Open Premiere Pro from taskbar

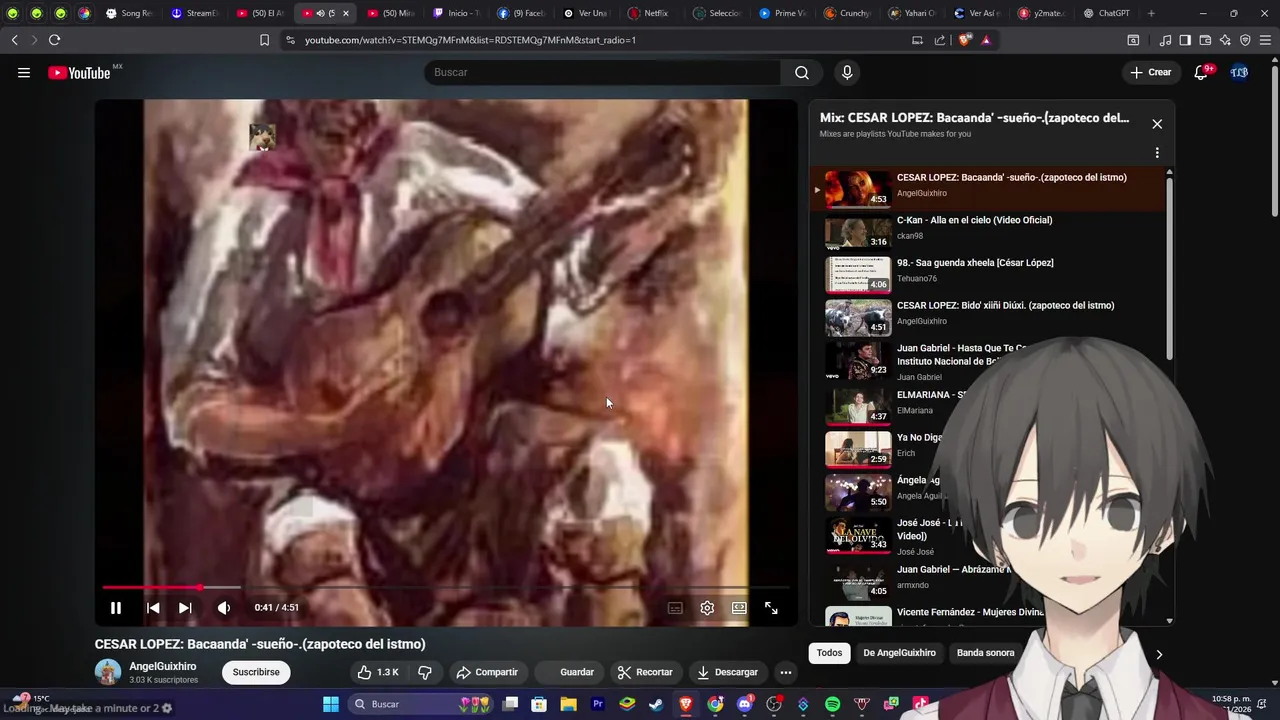point(598,704)
